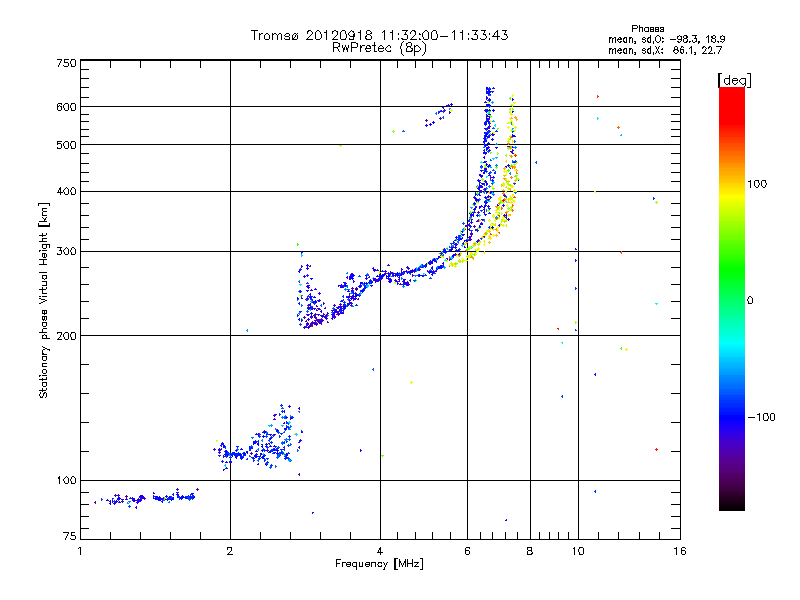Click the y-axis tick label "200"
This screenshot has width=800, height=600.
[66, 336]
